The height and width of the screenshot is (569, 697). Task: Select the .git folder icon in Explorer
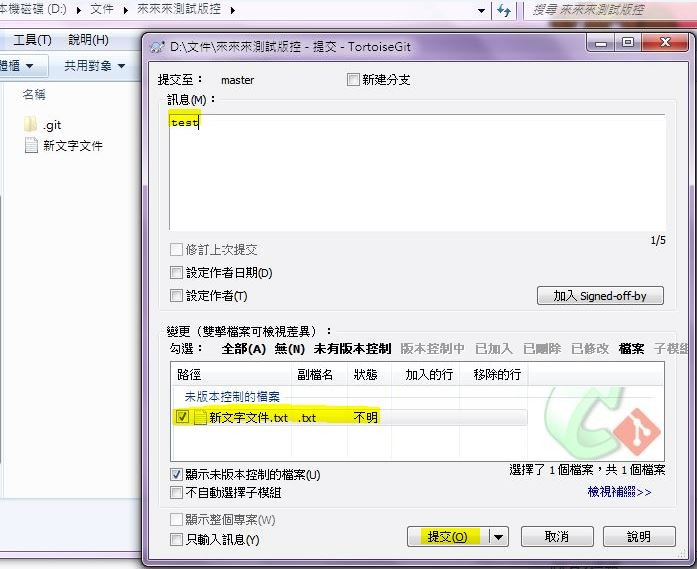[x=30, y=124]
